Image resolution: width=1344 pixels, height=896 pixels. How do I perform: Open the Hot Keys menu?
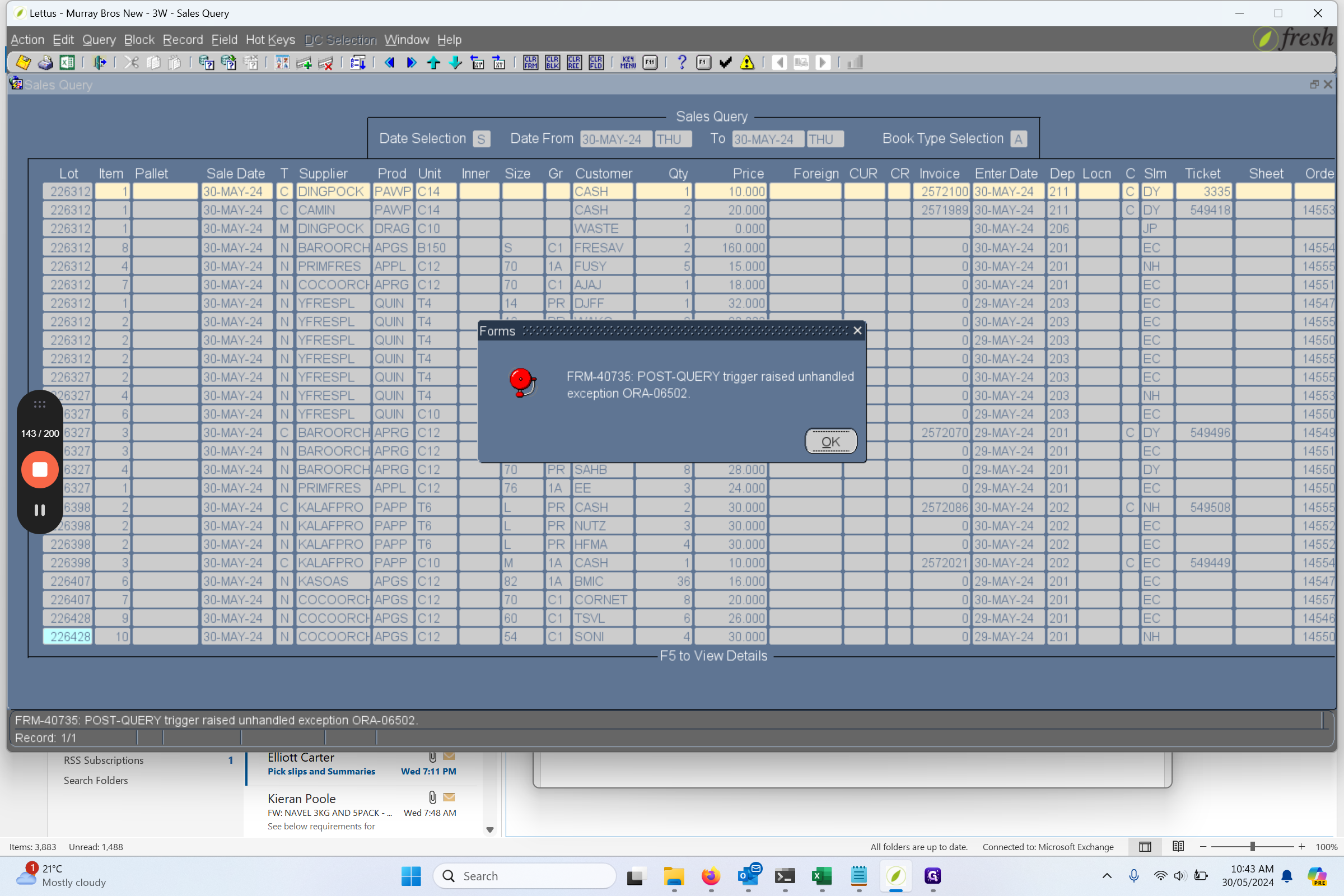tap(270, 40)
